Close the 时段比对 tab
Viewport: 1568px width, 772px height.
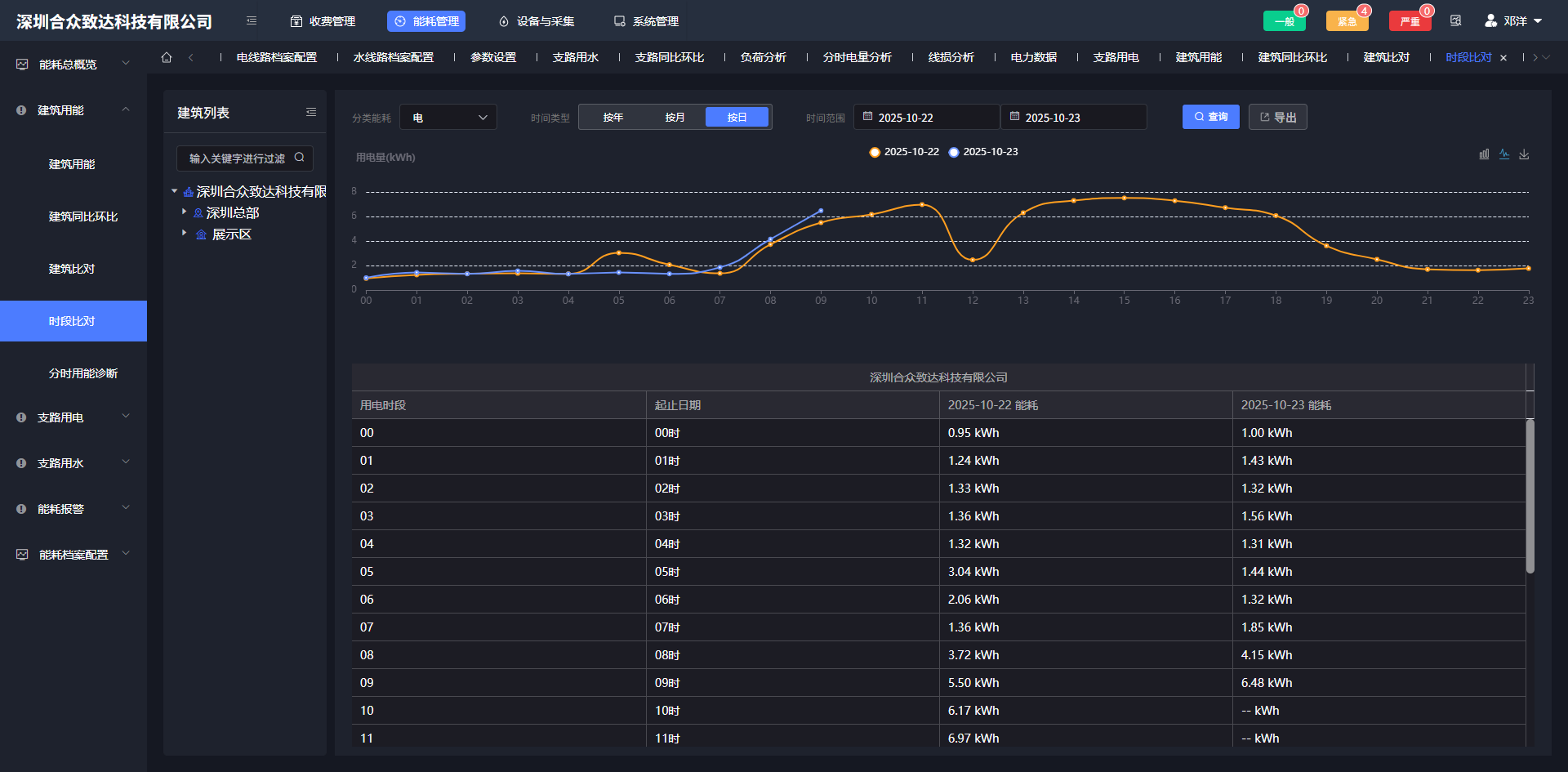(x=1503, y=58)
